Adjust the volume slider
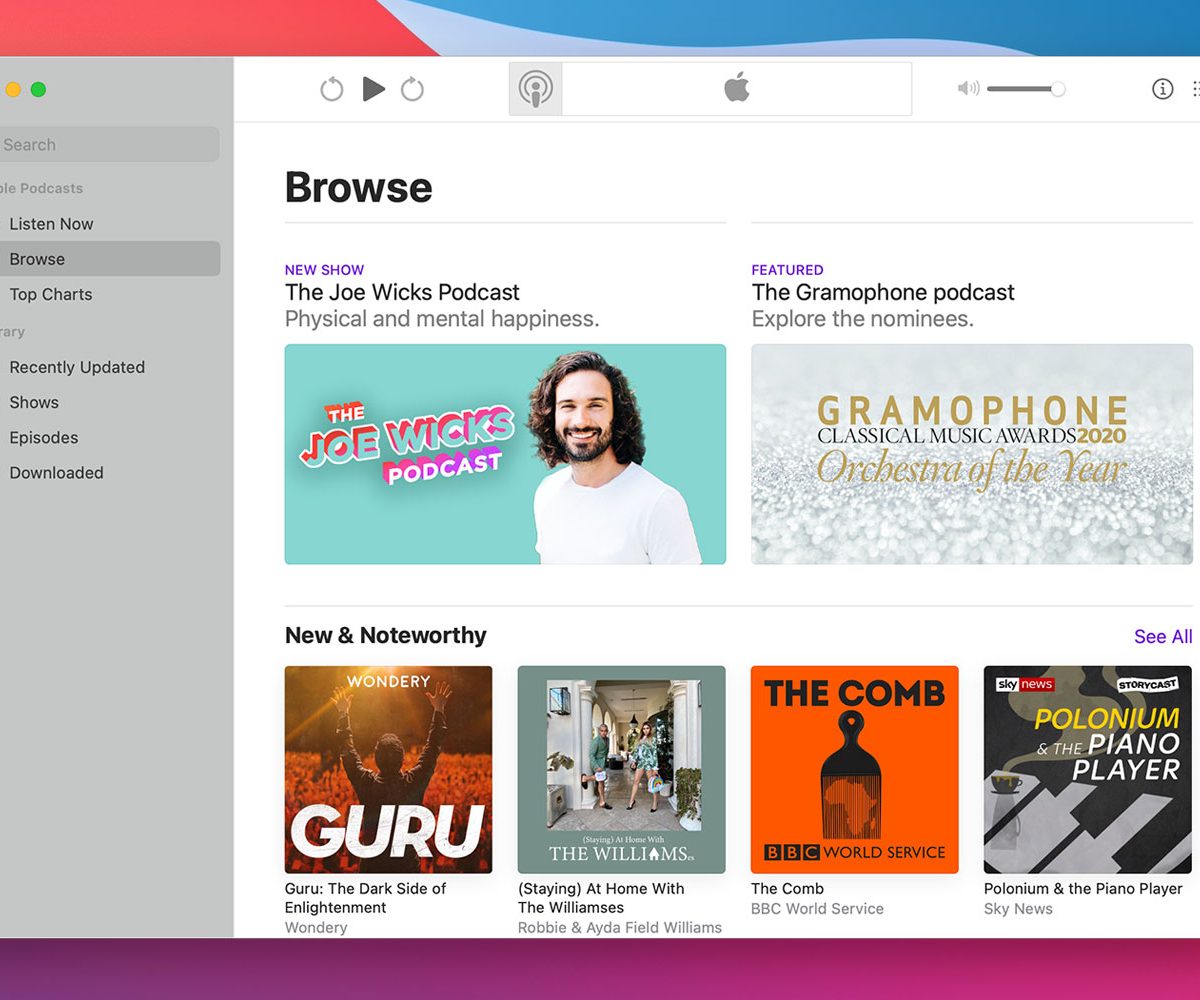This screenshot has height=1000, width=1200. pos(1026,89)
